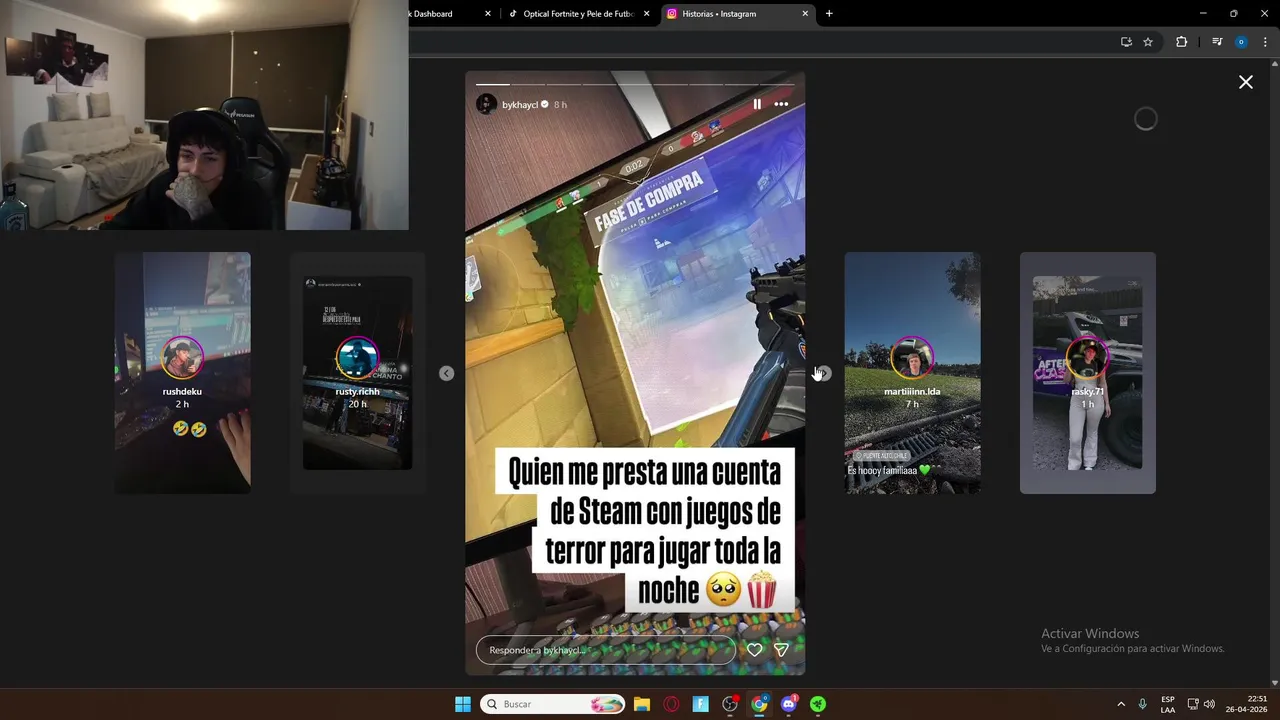Advance to the next story arrow
The height and width of the screenshot is (720, 1280).
[x=823, y=373]
